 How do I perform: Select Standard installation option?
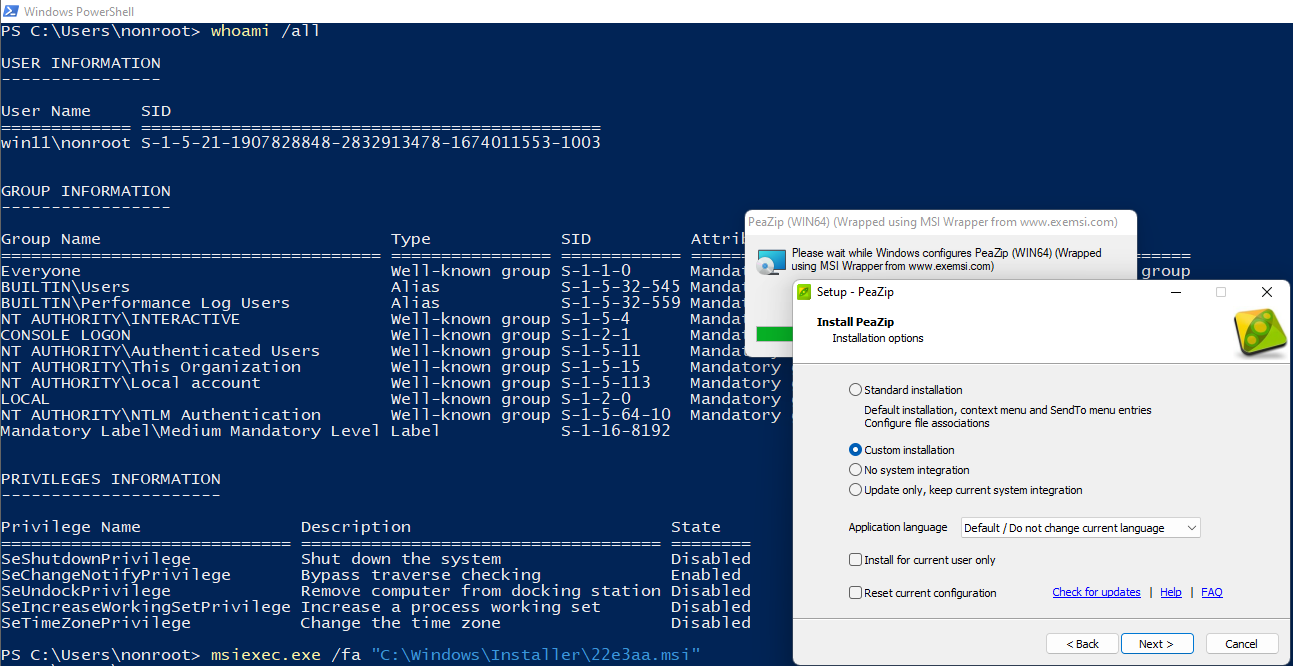click(906, 390)
